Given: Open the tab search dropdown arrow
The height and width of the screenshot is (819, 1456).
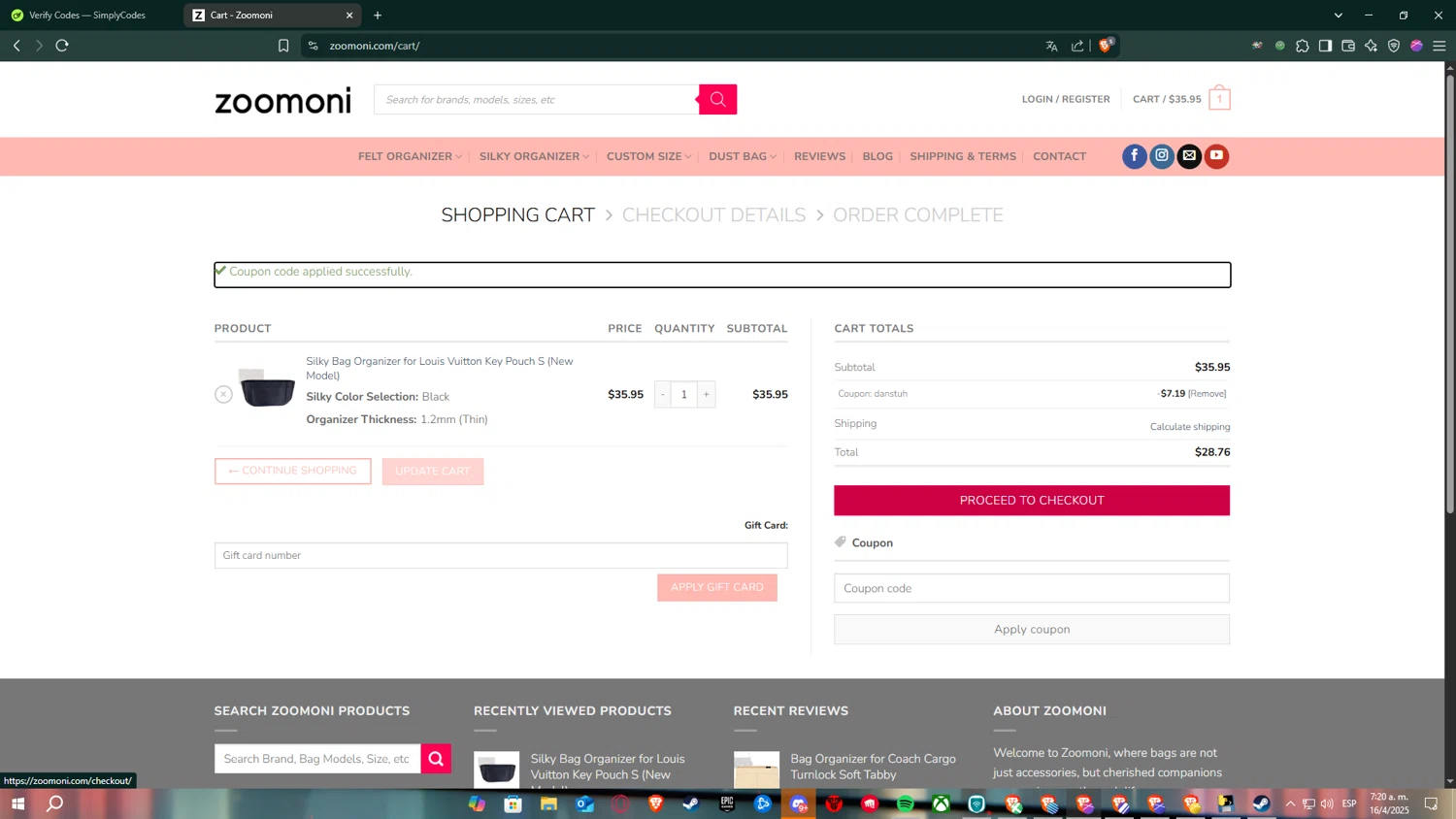Looking at the screenshot, I should coord(1339,15).
